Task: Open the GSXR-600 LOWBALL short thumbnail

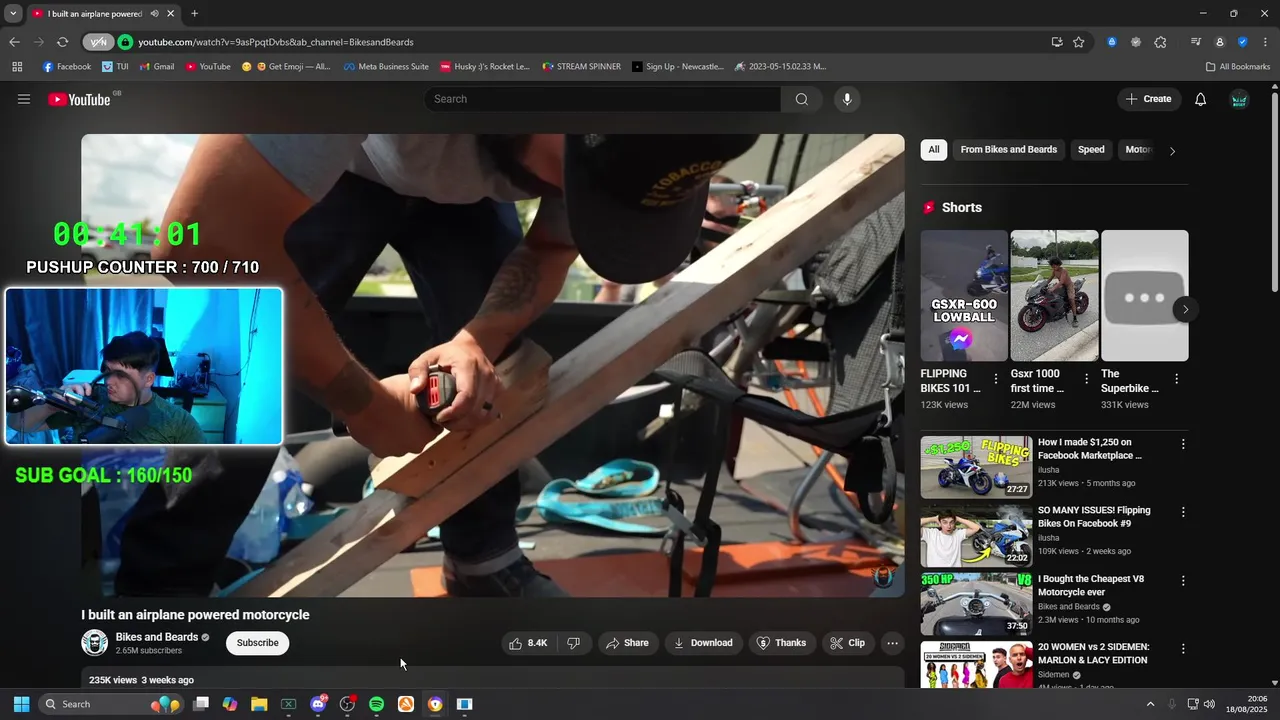Action: coord(964,295)
